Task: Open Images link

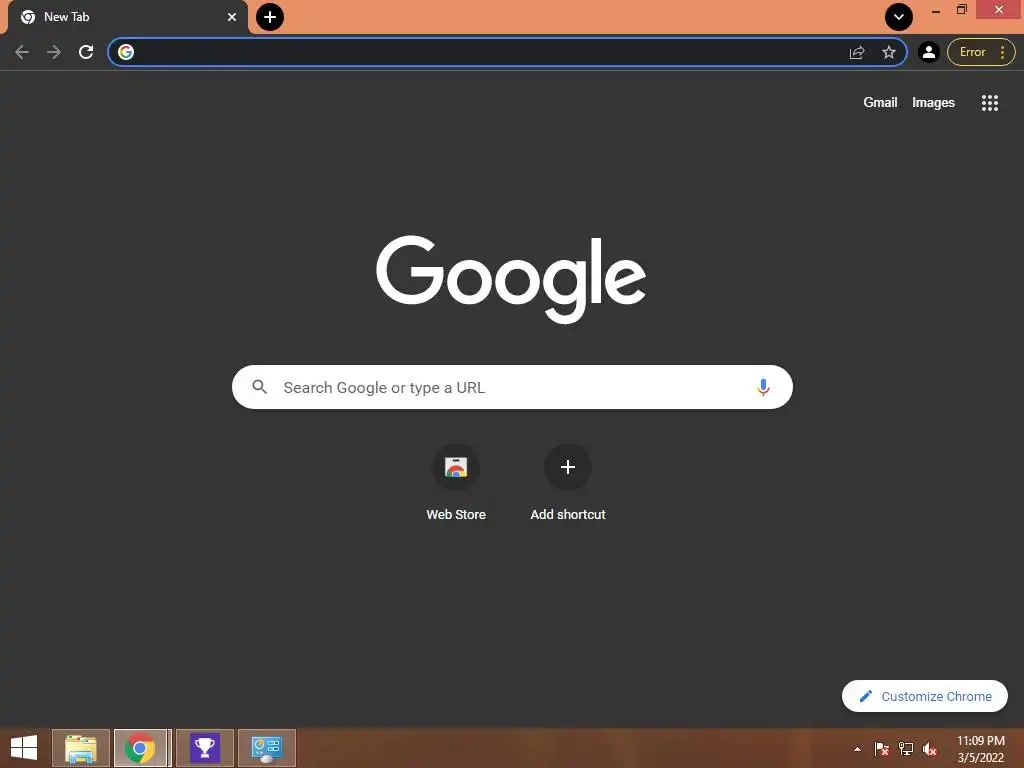Action: [933, 103]
